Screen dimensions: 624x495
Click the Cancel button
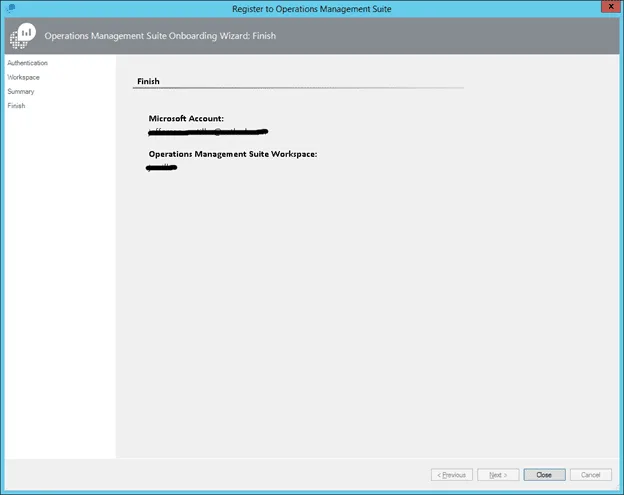pyautogui.click(x=591, y=475)
